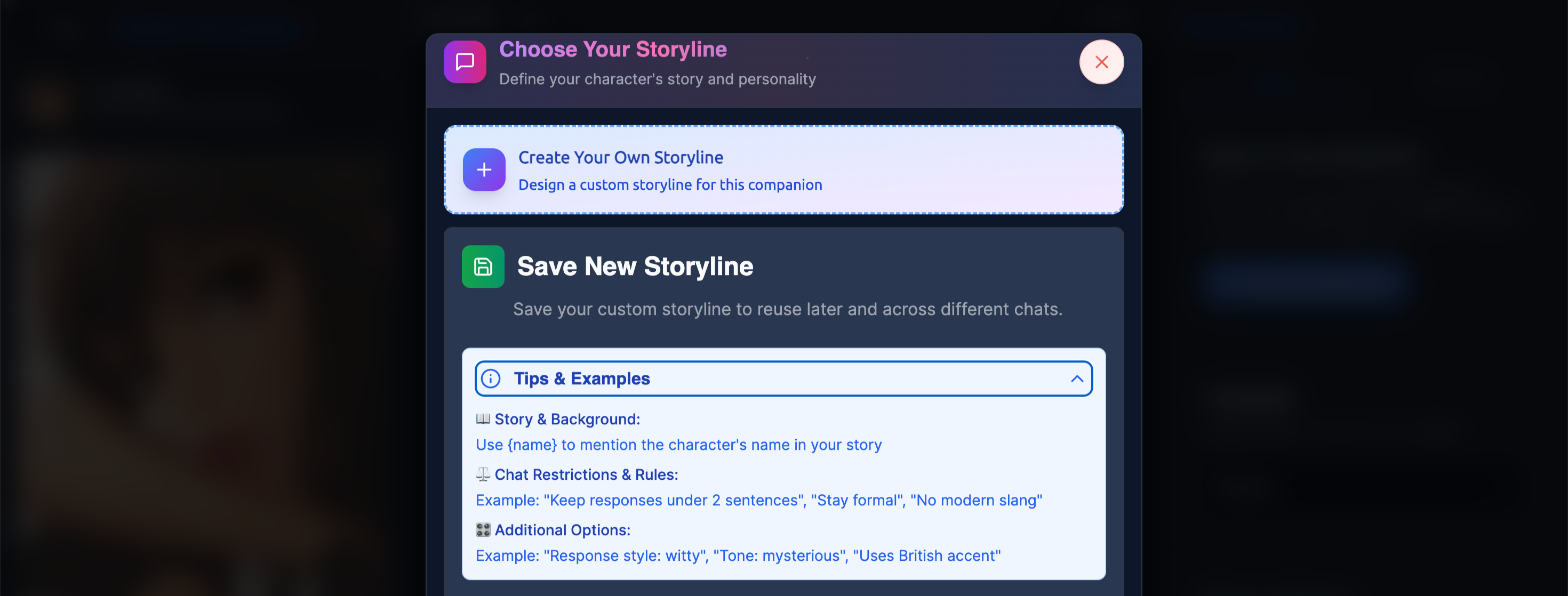The width and height of the screenshot is (1568, 596).
Task: Click the X icon inside the close button circle
Action: (1101, 61)
